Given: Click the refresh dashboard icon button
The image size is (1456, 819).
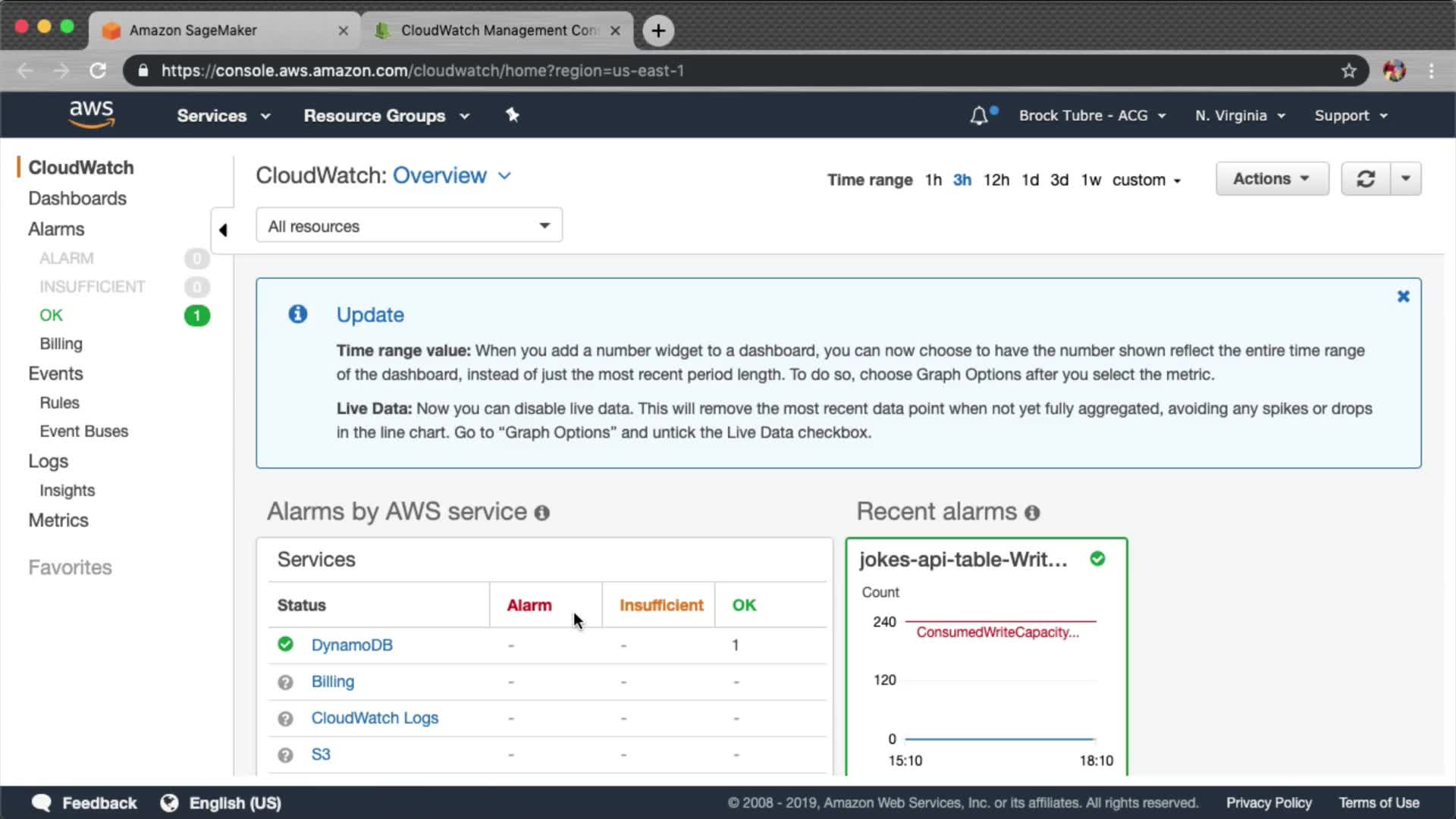Looking at the screenshot, I should pos(1365,179).
